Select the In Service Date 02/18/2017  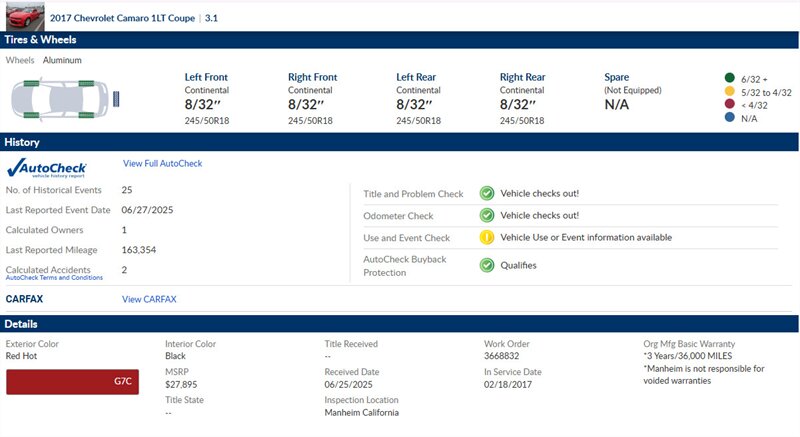[508, 384]
